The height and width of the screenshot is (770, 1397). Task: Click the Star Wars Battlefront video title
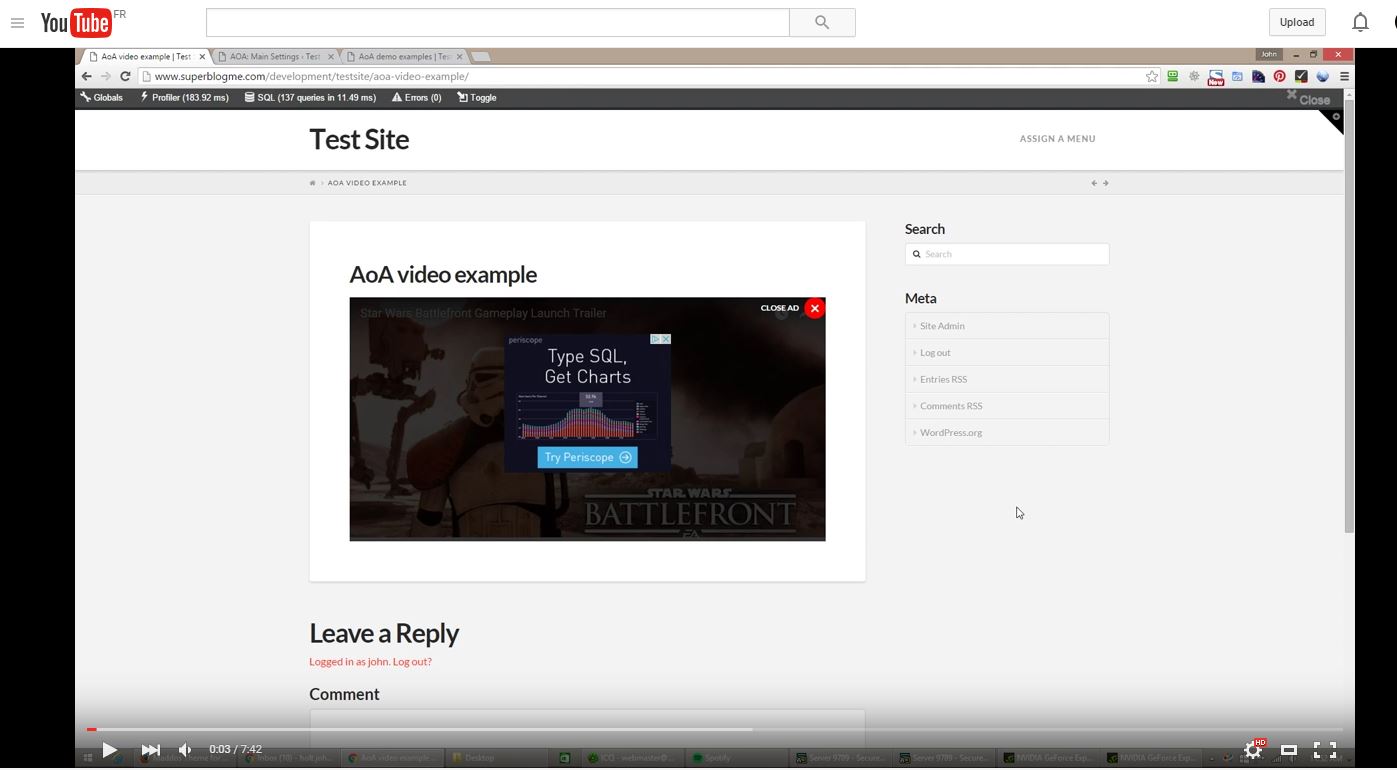(483, 313)
